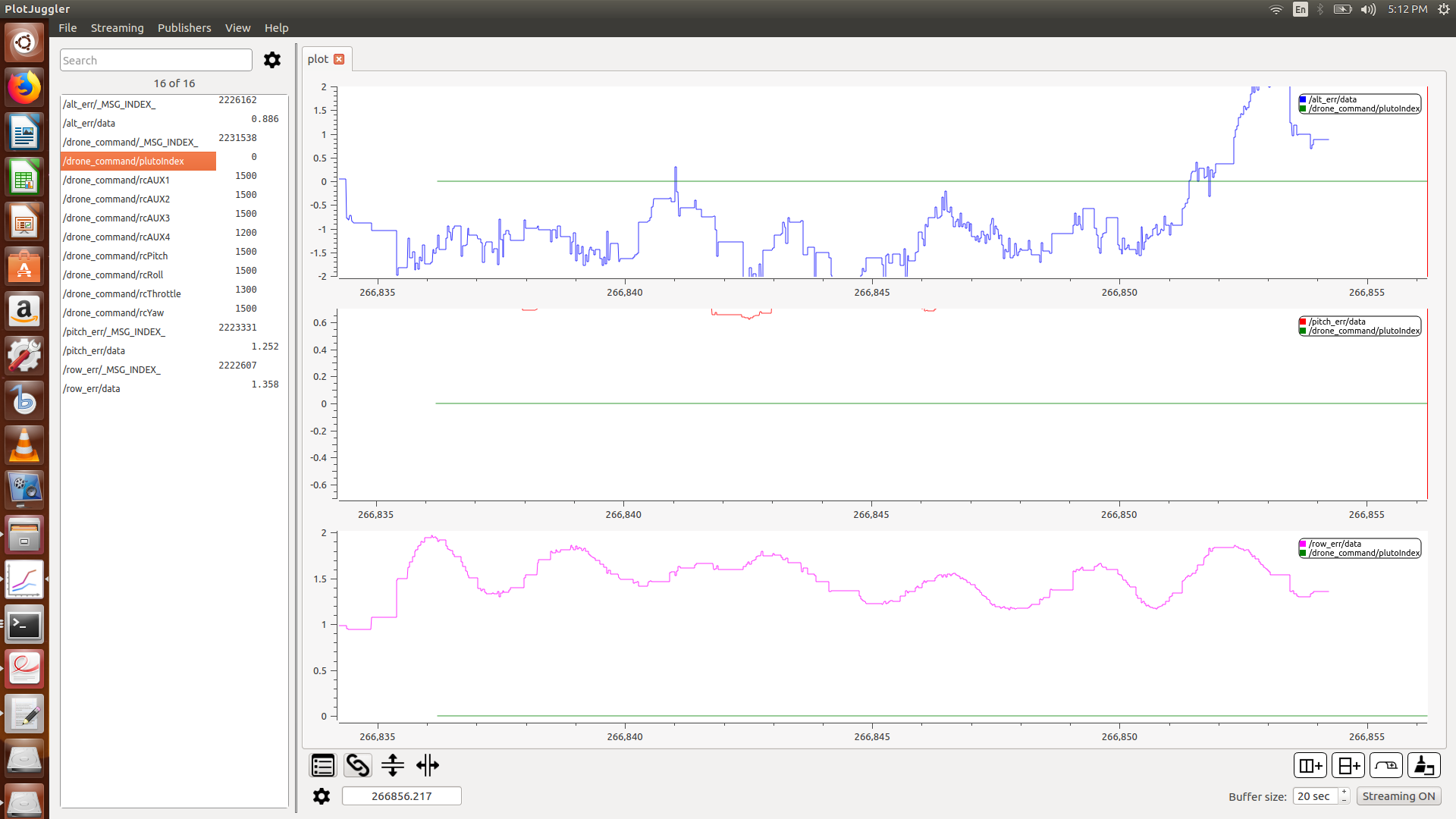Select /pitch_err/data in the timeseries list
Viewport: 1456px width, 819px height.
tap(94, 350)
